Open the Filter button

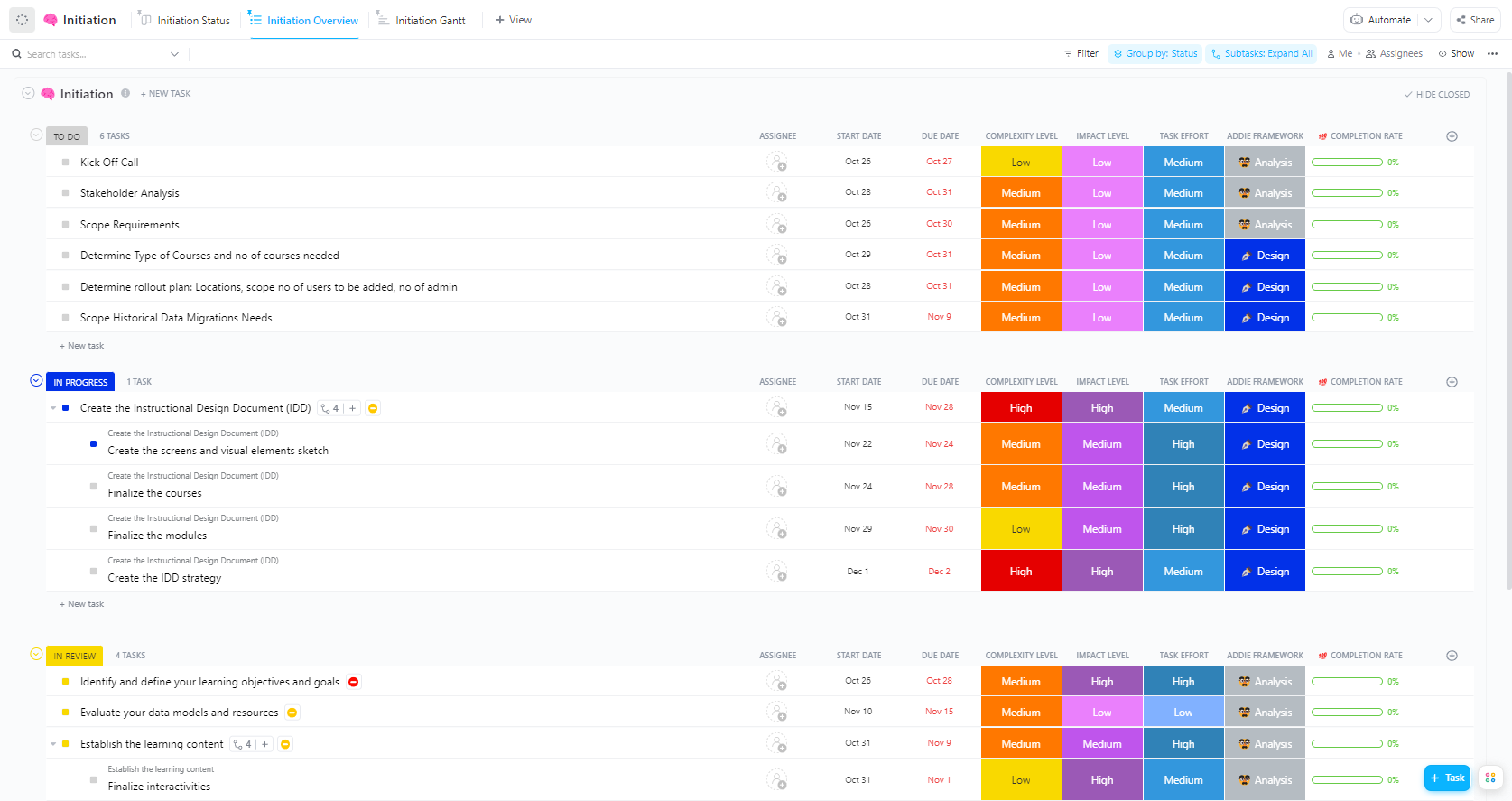pyautogui.click(x=1081, y=54)
